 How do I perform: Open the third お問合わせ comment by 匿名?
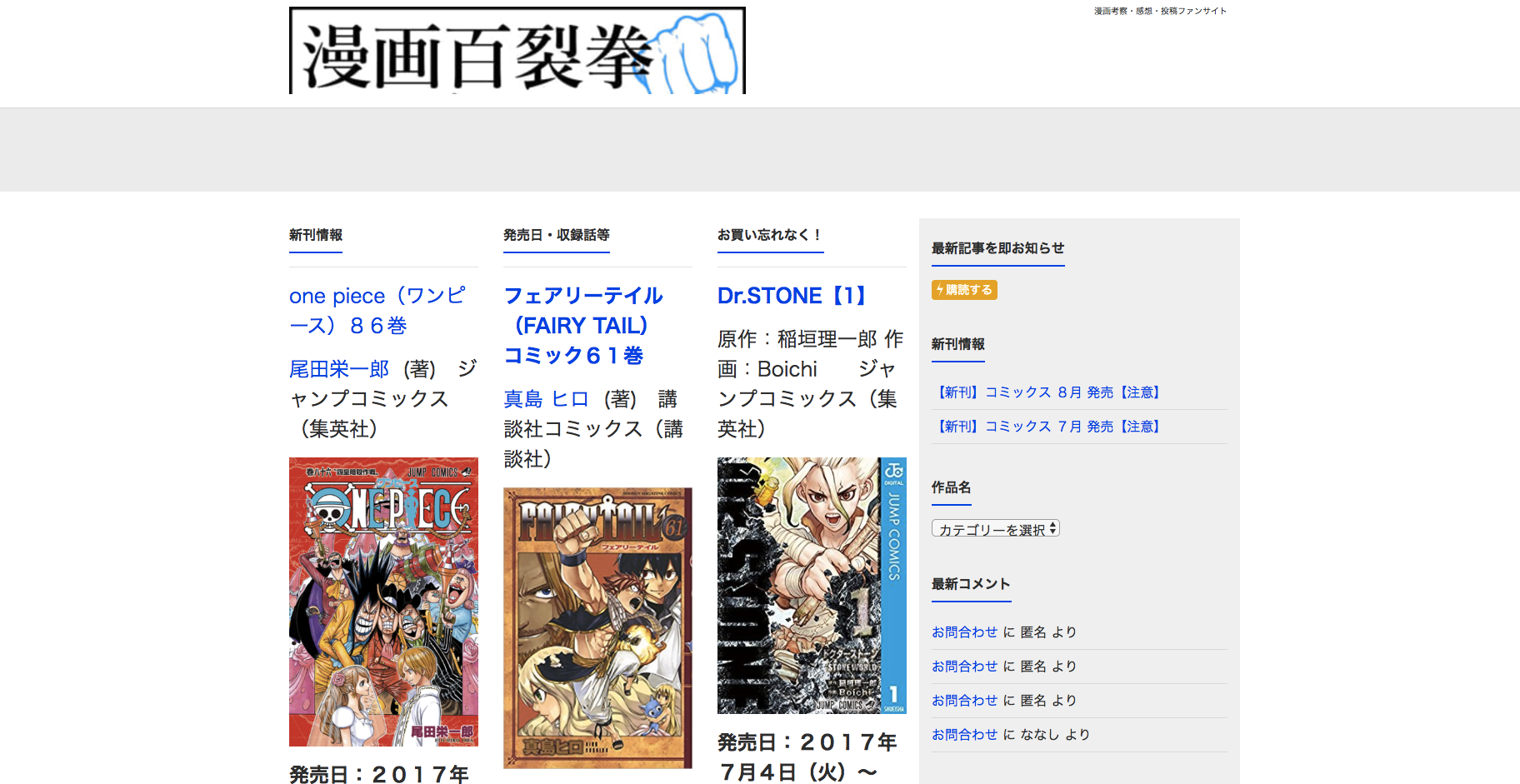click(964, 701)
